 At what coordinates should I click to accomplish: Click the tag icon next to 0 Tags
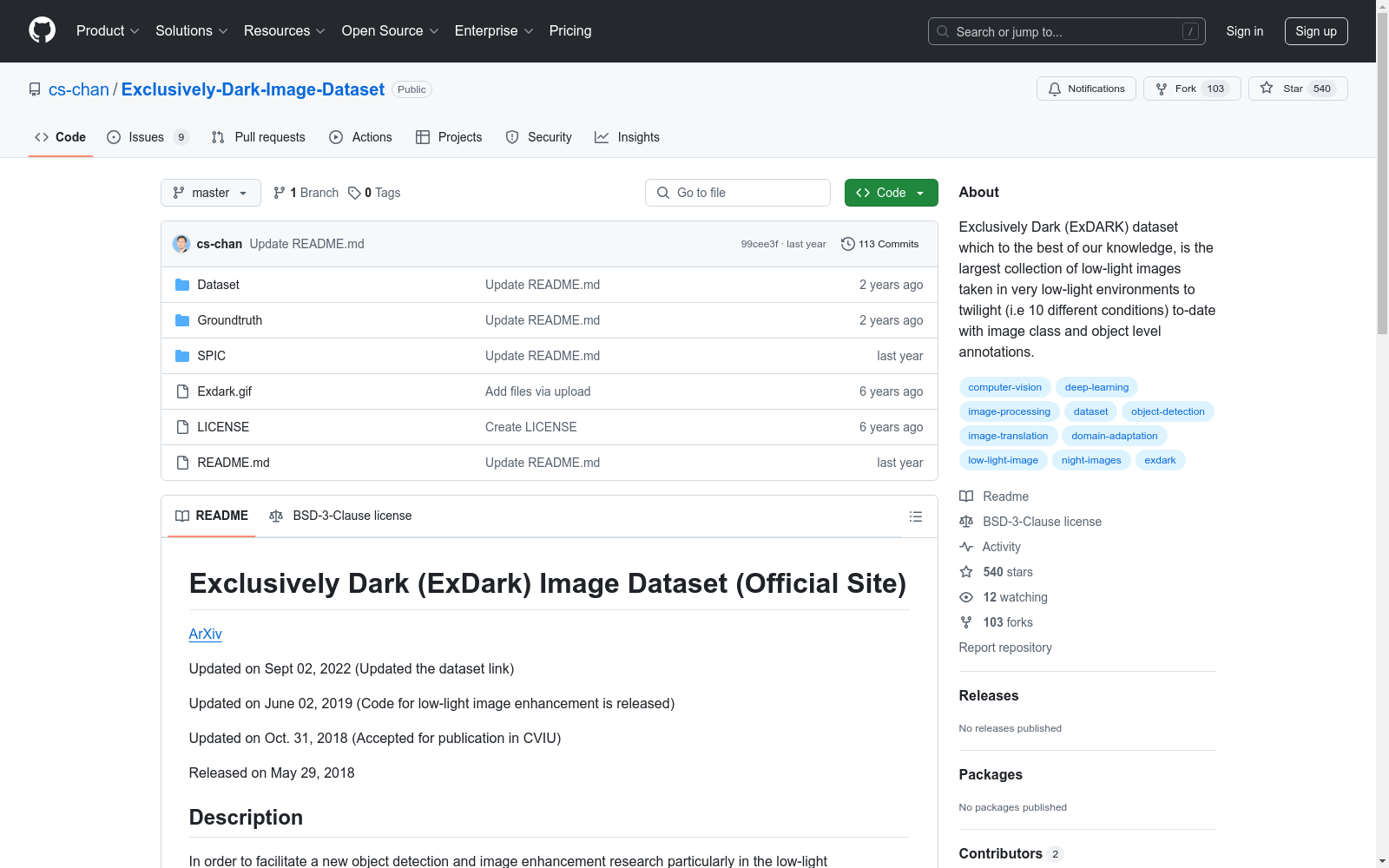(354, 193)
